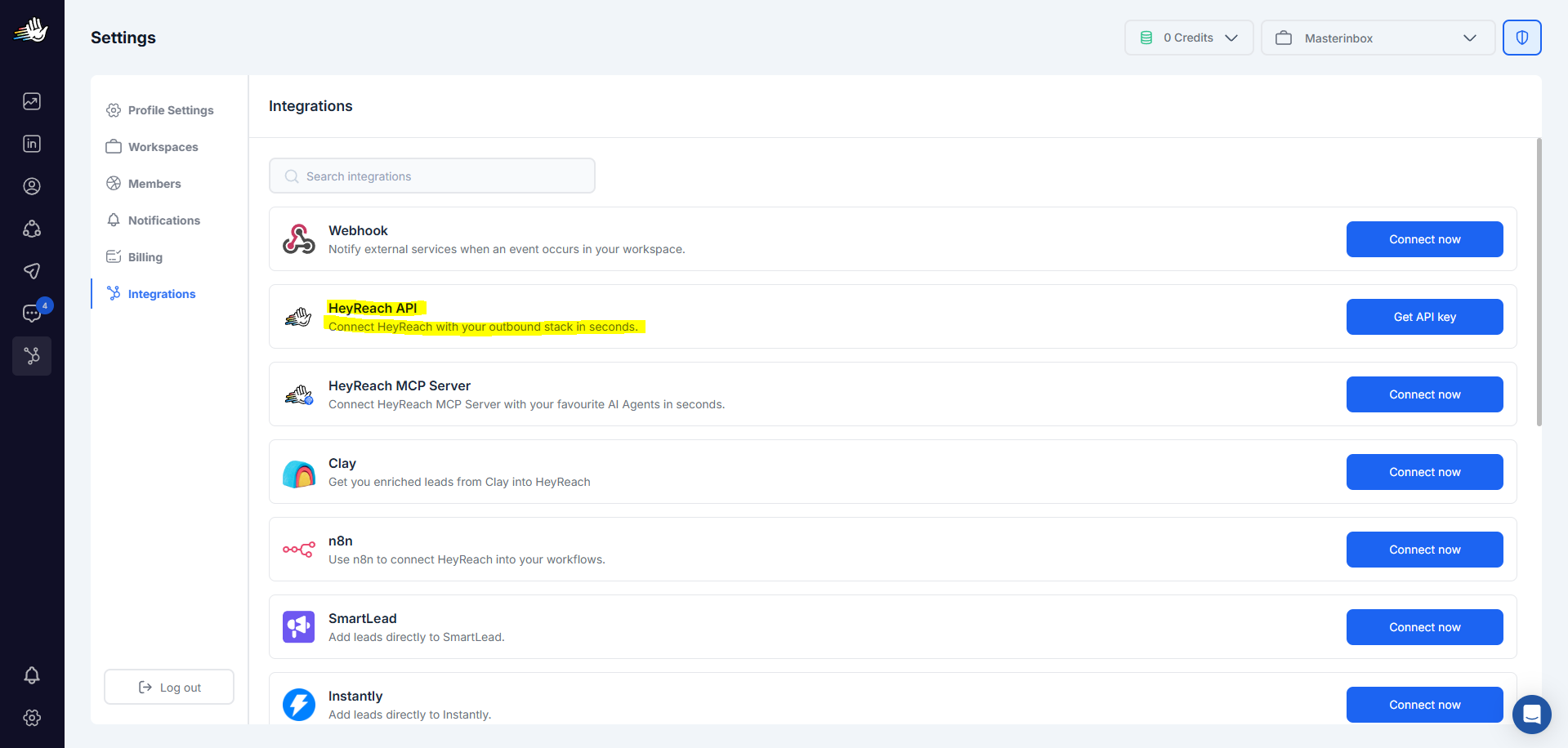Open the analytics dashboard sidebar icon
The width and height of the screenshot is (1568, 748).
(32, 101)
